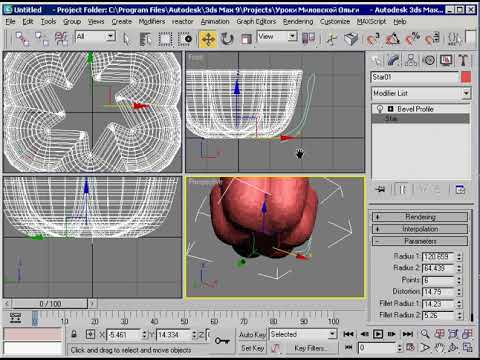Toggle the selection lock padlock
This screenshot has height=360, width=480.
tap(74, 334)
